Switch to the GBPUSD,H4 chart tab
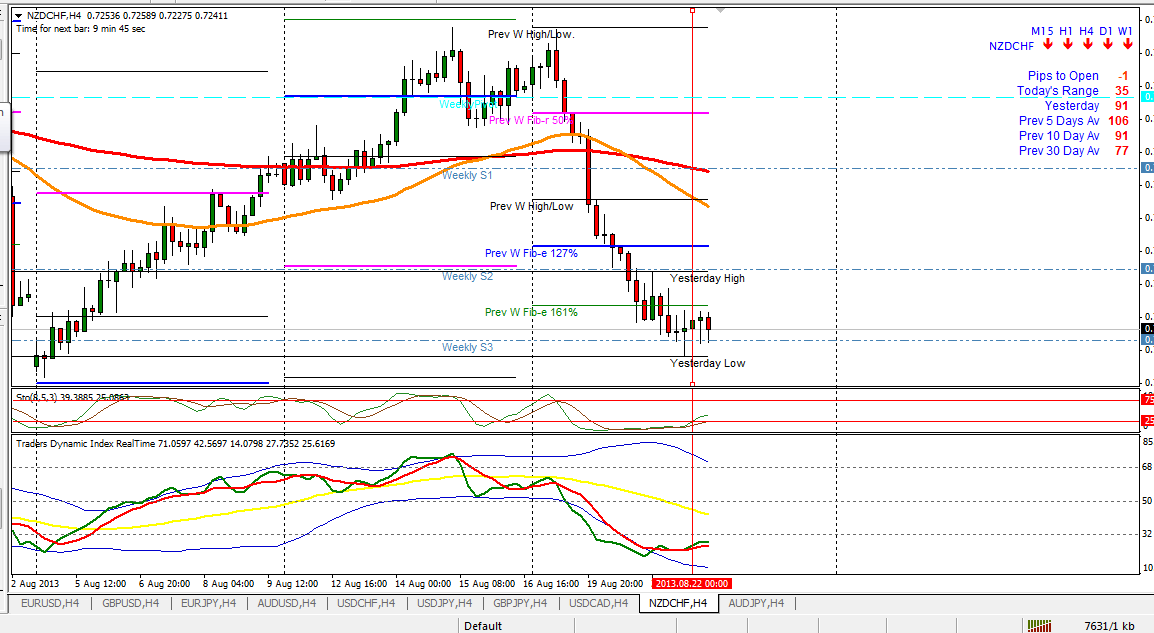 131,603
